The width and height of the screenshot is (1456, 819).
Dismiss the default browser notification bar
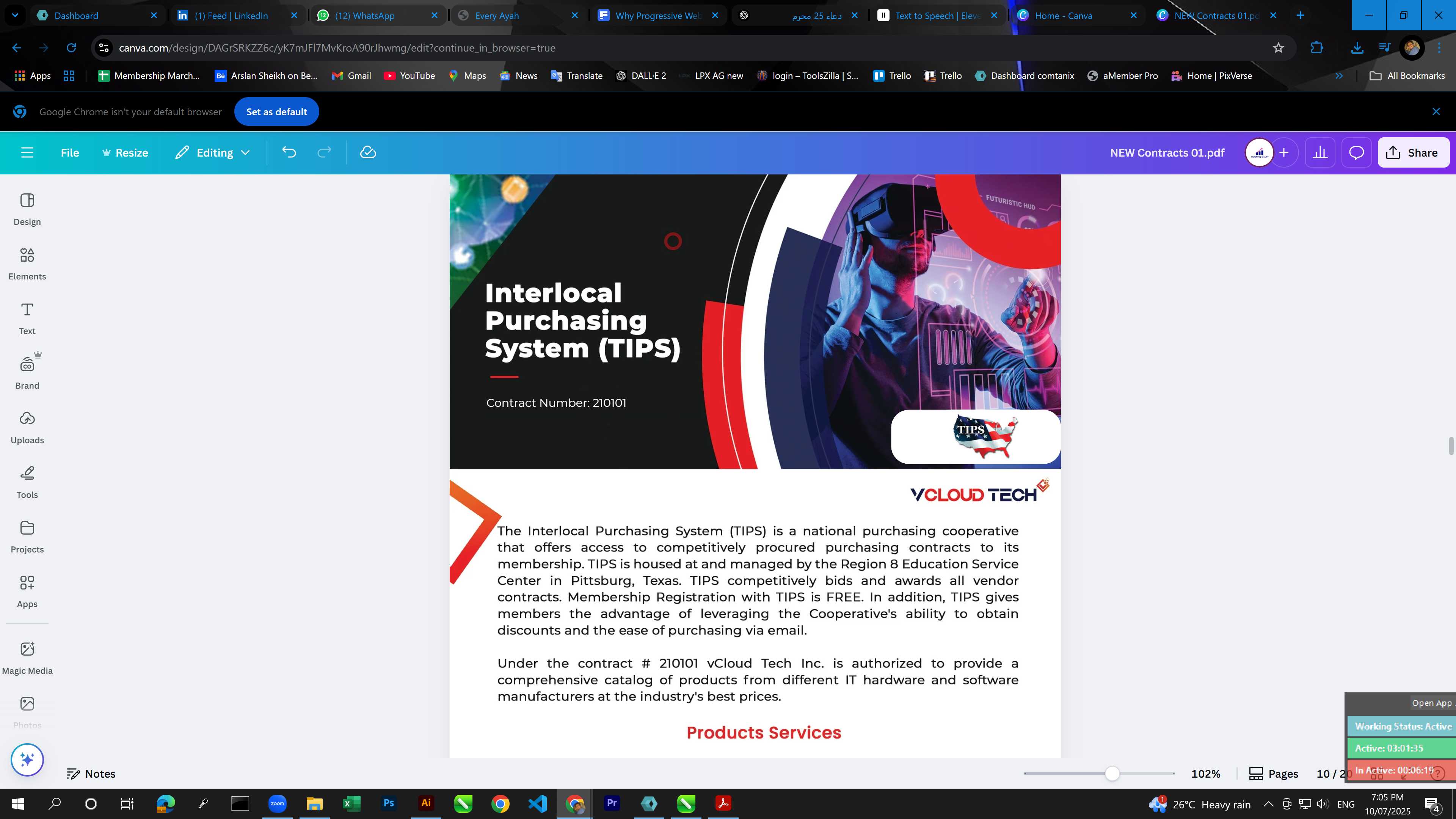[x=1436, y=112]
